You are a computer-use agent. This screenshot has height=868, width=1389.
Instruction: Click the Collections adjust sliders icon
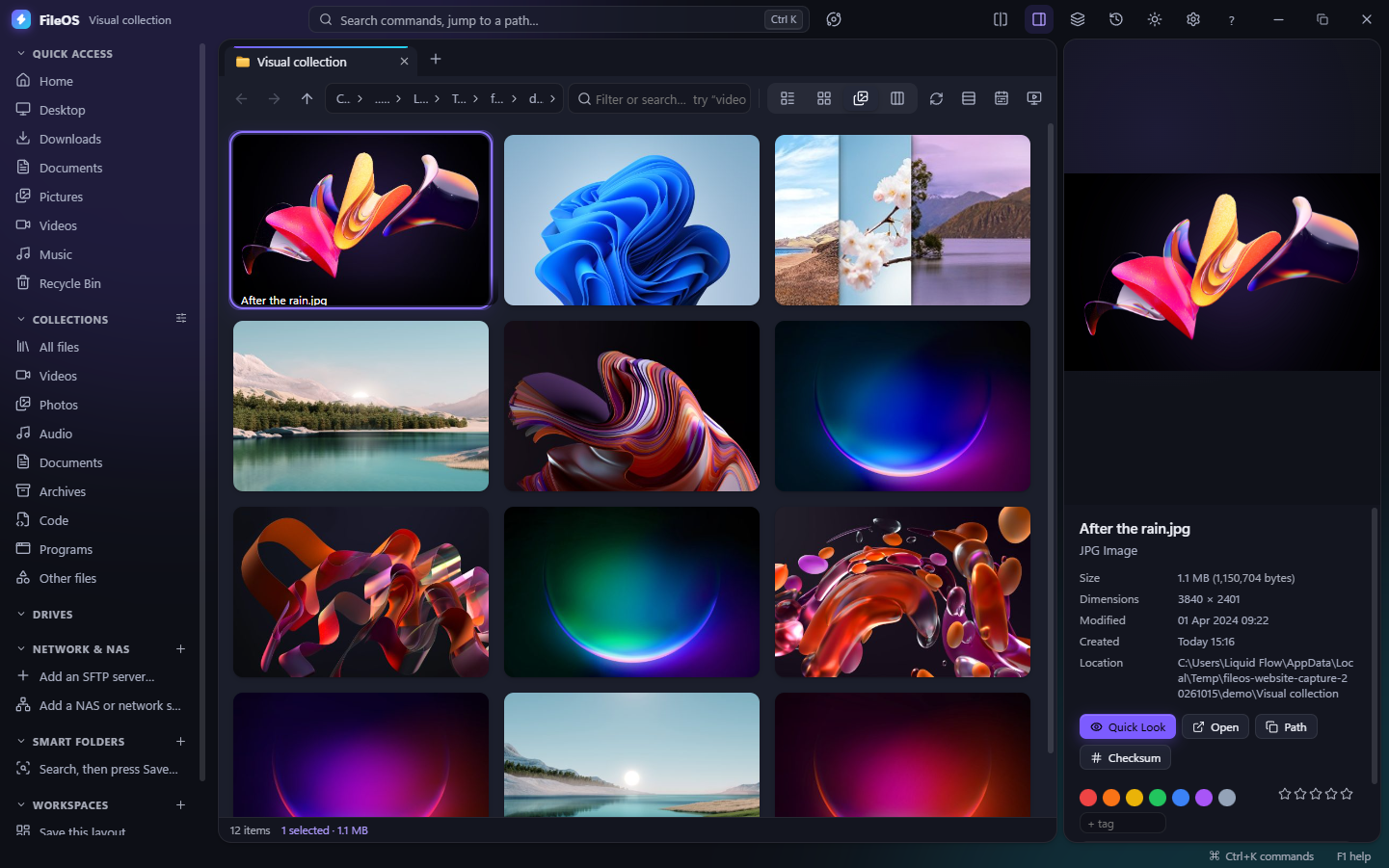181,319
